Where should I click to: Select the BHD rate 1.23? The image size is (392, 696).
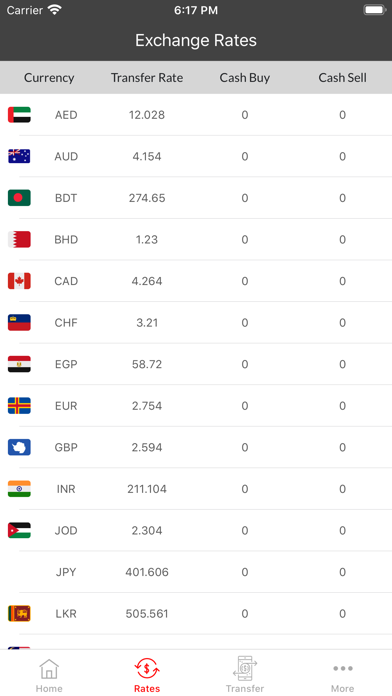point(147,240)
